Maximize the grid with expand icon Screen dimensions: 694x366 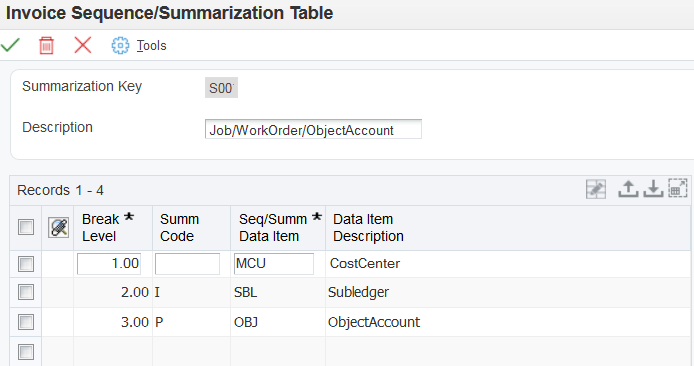point(678,188)
